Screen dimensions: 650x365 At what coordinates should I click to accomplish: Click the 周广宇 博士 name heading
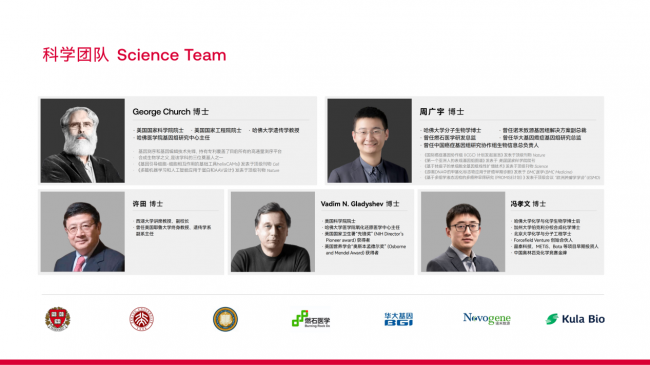point(441,112)
